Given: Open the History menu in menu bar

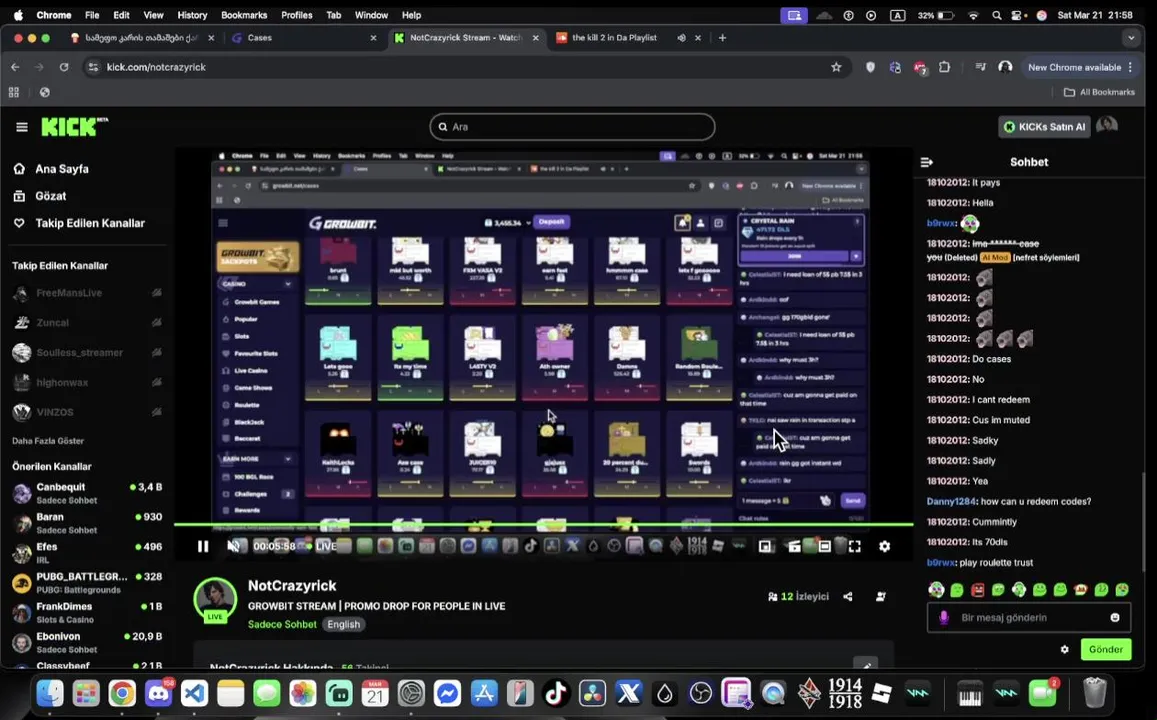Looking at the screenshot, I should click(192, 15).
